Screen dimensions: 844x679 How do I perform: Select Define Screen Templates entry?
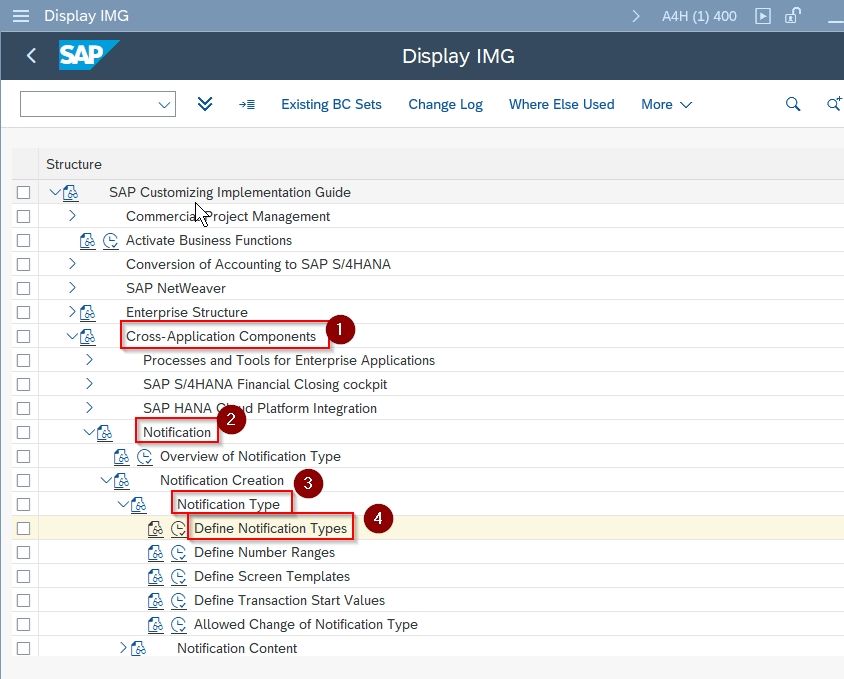point(272,577)
